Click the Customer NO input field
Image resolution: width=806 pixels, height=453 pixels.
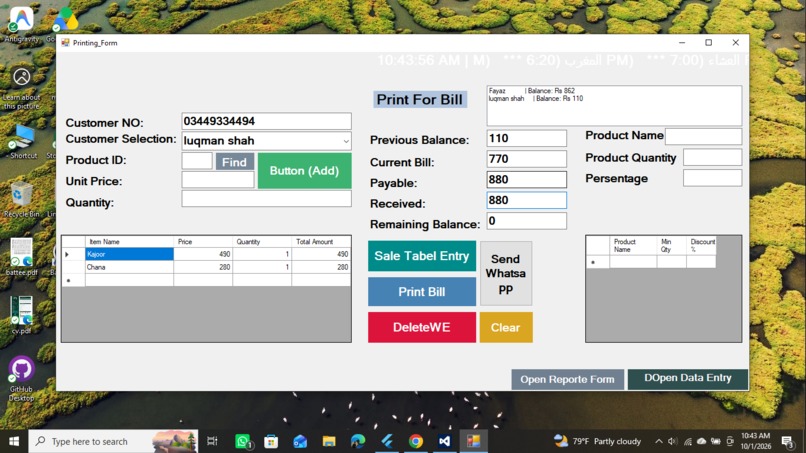tap(266, 121)
